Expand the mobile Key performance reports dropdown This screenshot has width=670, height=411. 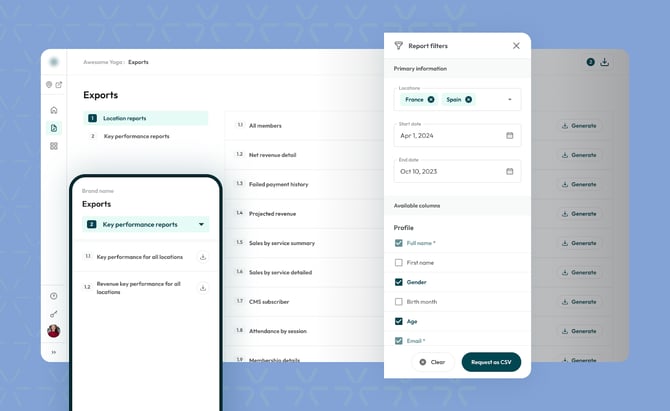click(x=201, y=225)
